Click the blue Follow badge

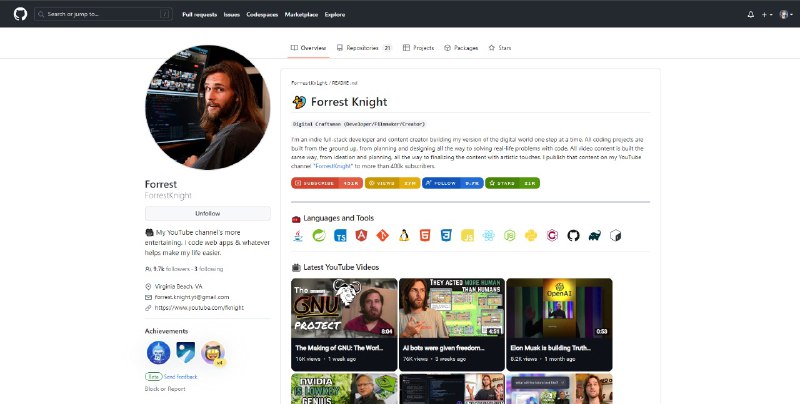(x=453, y=183)
